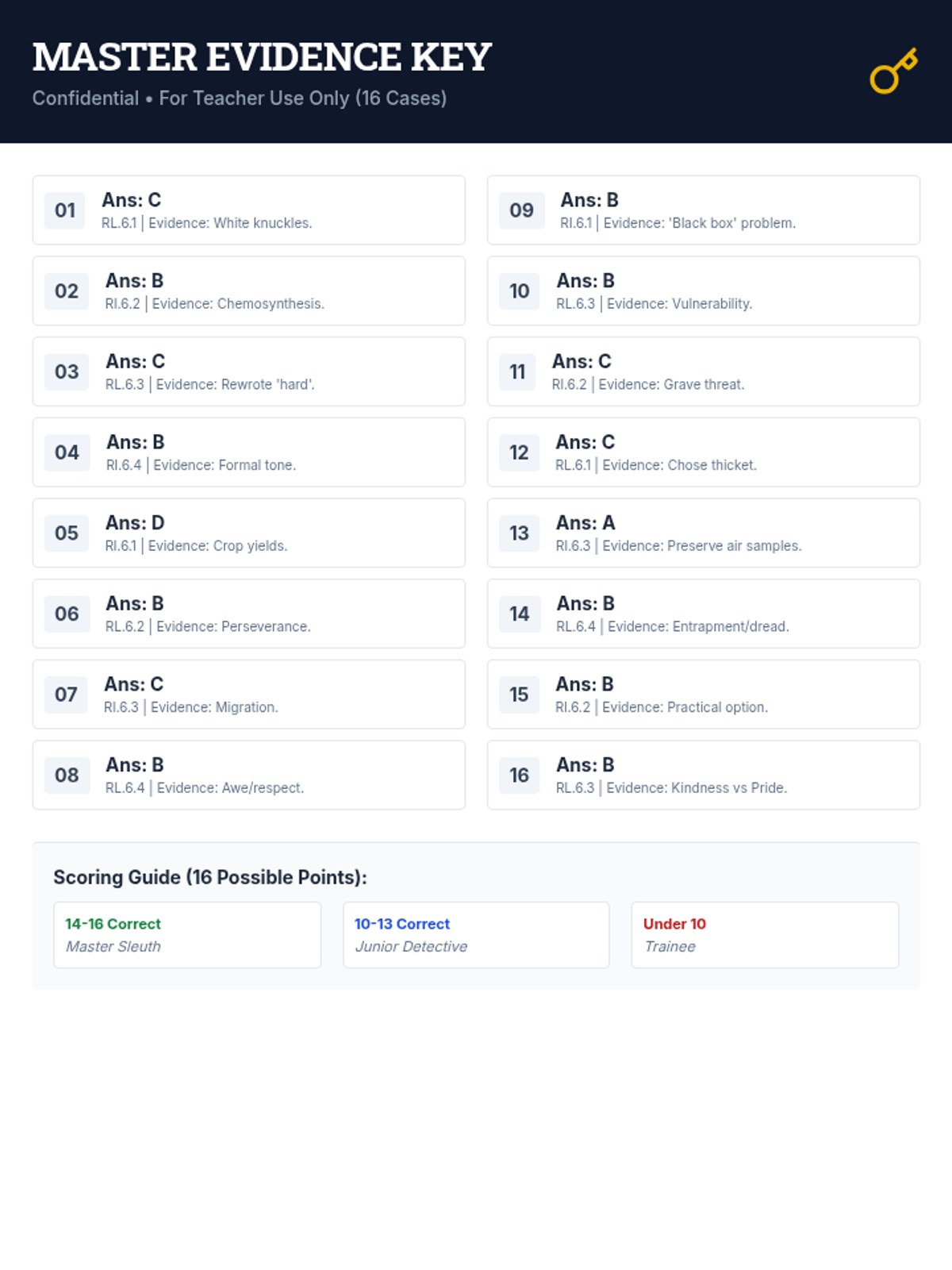Click the case 09 number badge
This screenshot has height=1270, width=952.
click(521, 210)
